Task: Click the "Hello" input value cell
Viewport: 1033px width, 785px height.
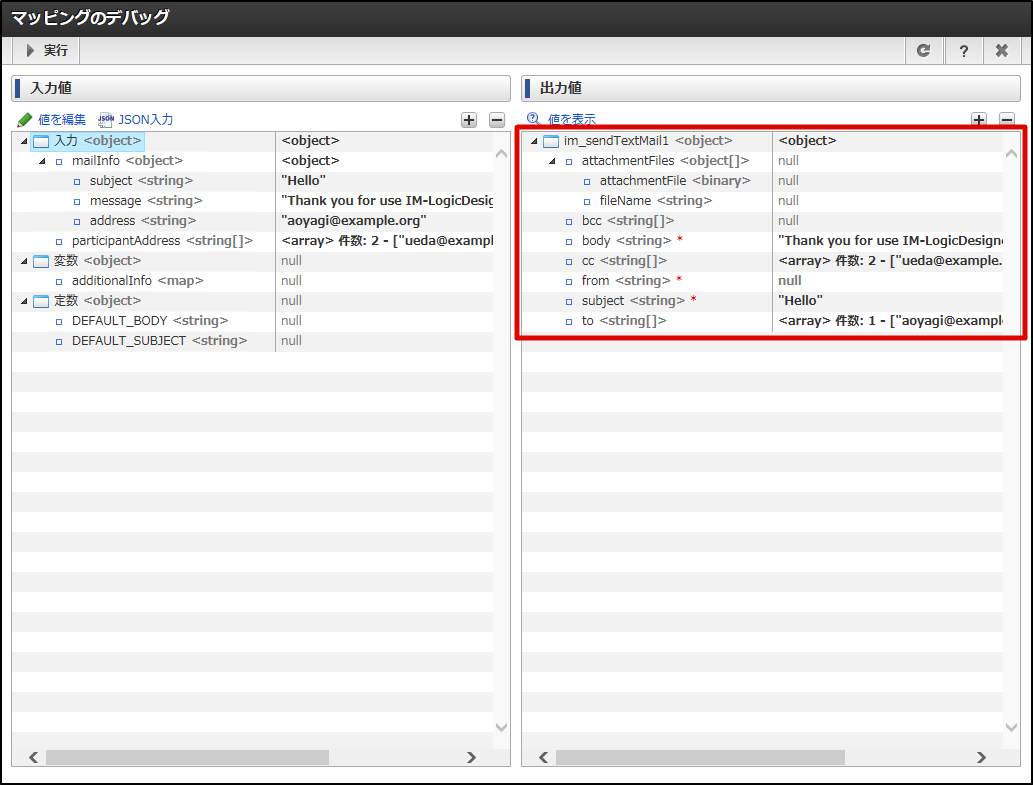Action: (384, 180)
